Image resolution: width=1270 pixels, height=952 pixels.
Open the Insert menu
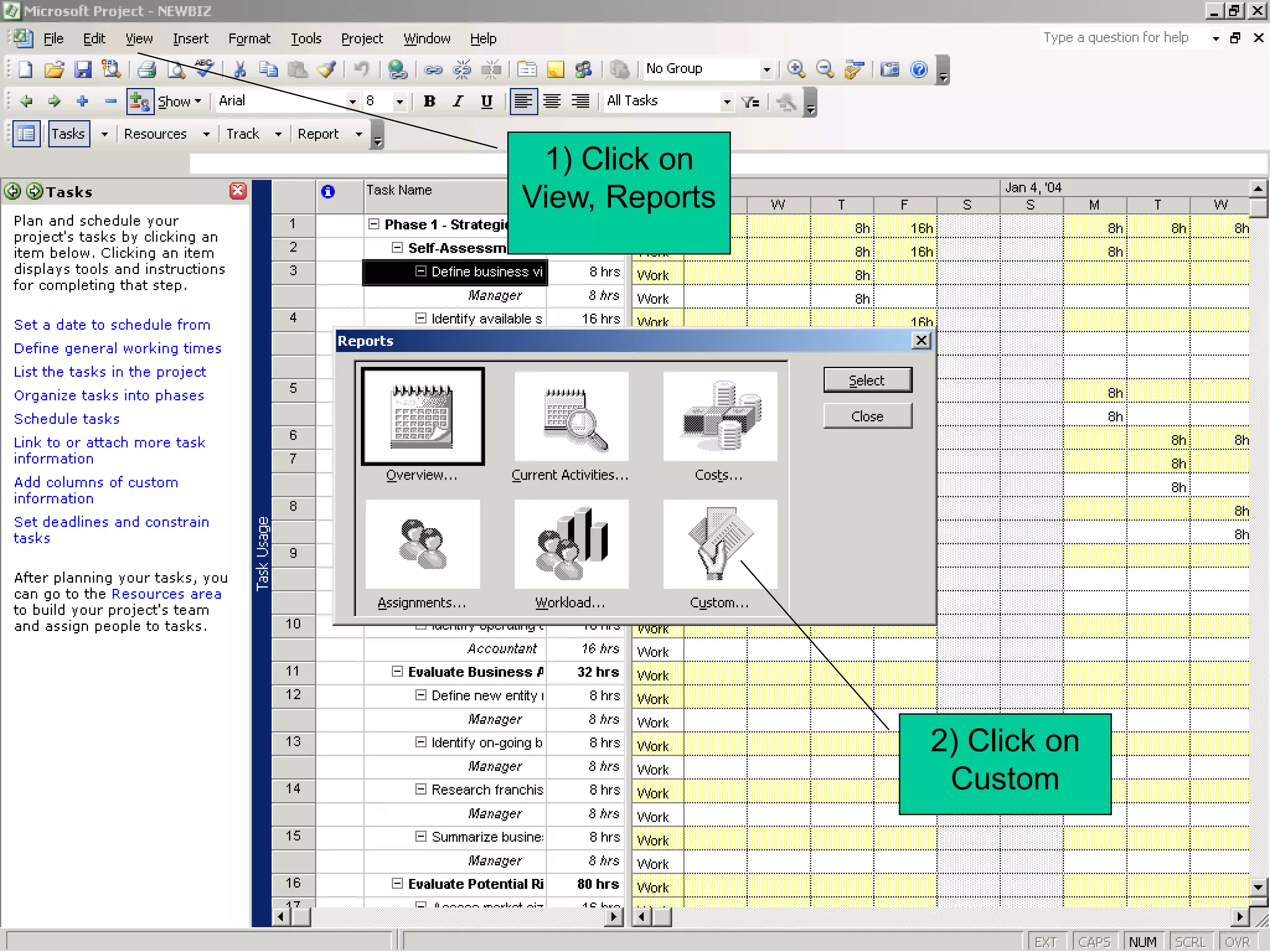coord(190,38)
